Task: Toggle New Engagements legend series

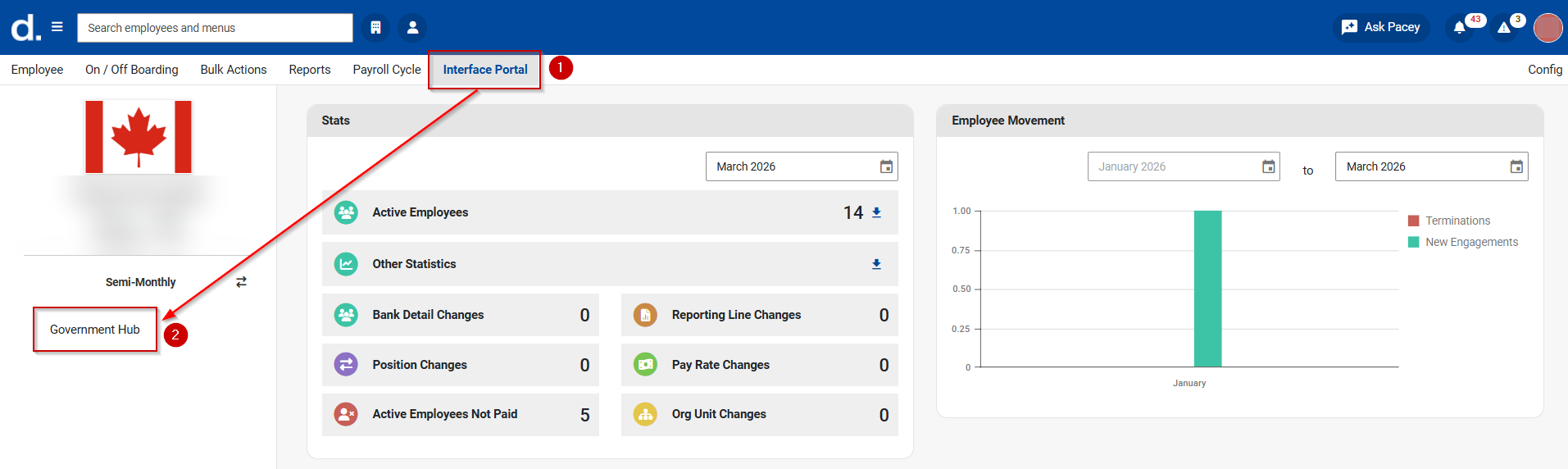Action: tap(1470, 242)
